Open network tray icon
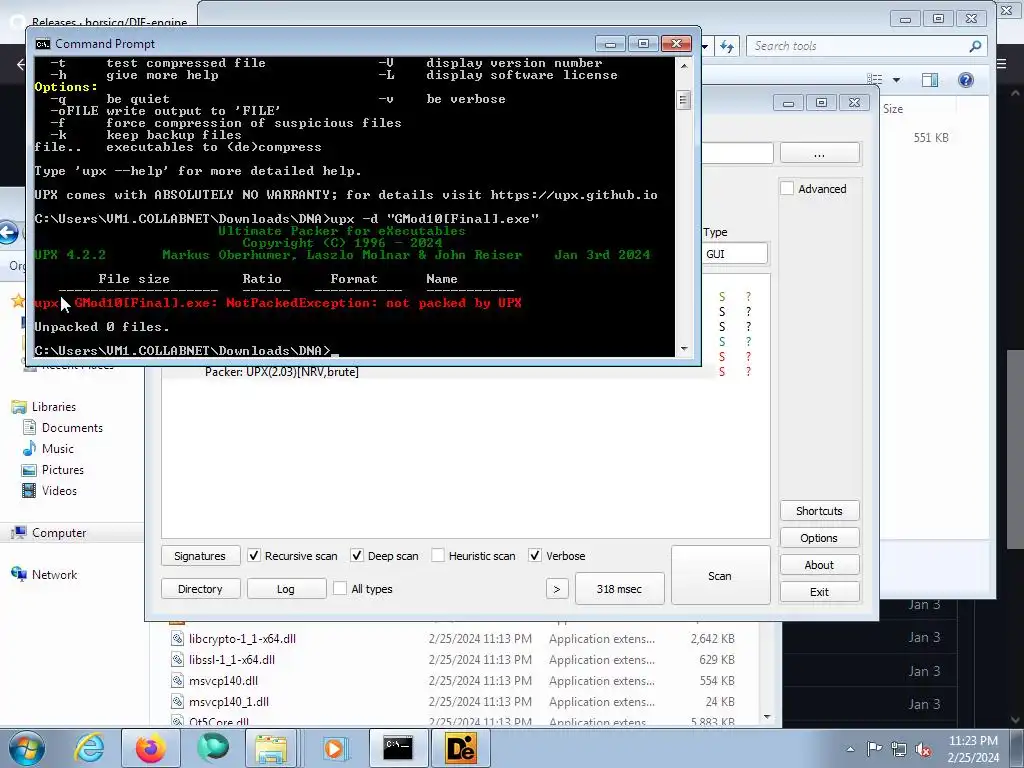This screenshot has width=1024, height=768. [x=899, y=749]
